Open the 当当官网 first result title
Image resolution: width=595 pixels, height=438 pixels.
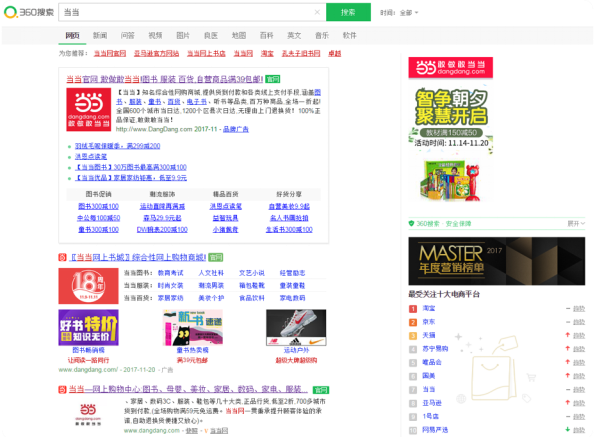tap(165, 79)
